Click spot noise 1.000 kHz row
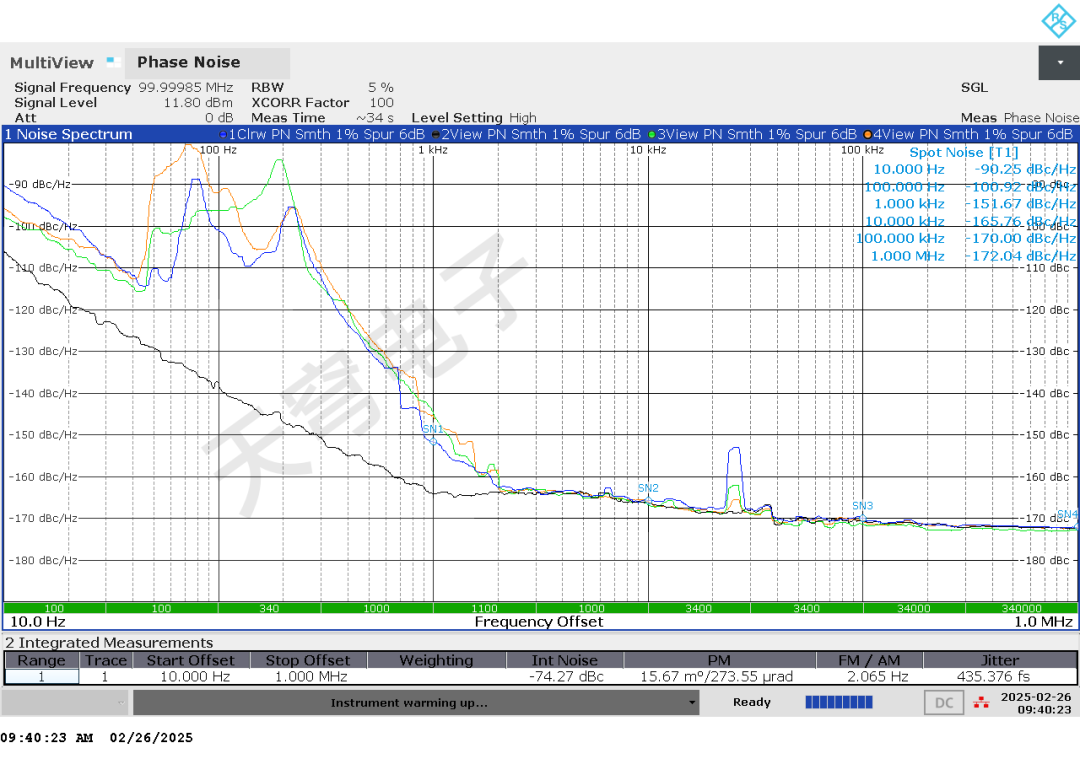The height and width of the screenshot is (759, 1080). tap(975, 204)
